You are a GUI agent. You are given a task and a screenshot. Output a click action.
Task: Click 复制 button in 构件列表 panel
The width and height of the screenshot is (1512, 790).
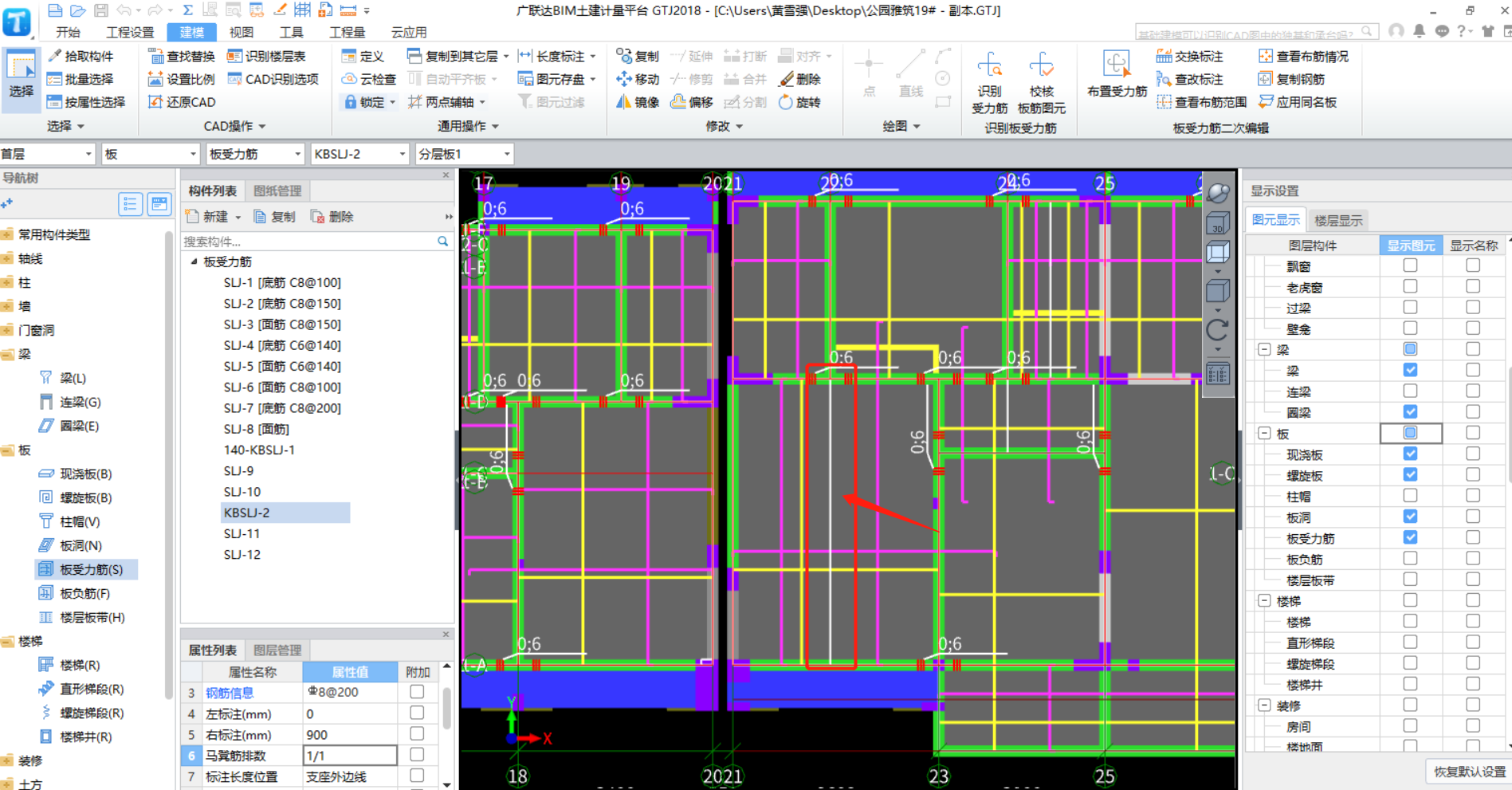click(274, 217)
